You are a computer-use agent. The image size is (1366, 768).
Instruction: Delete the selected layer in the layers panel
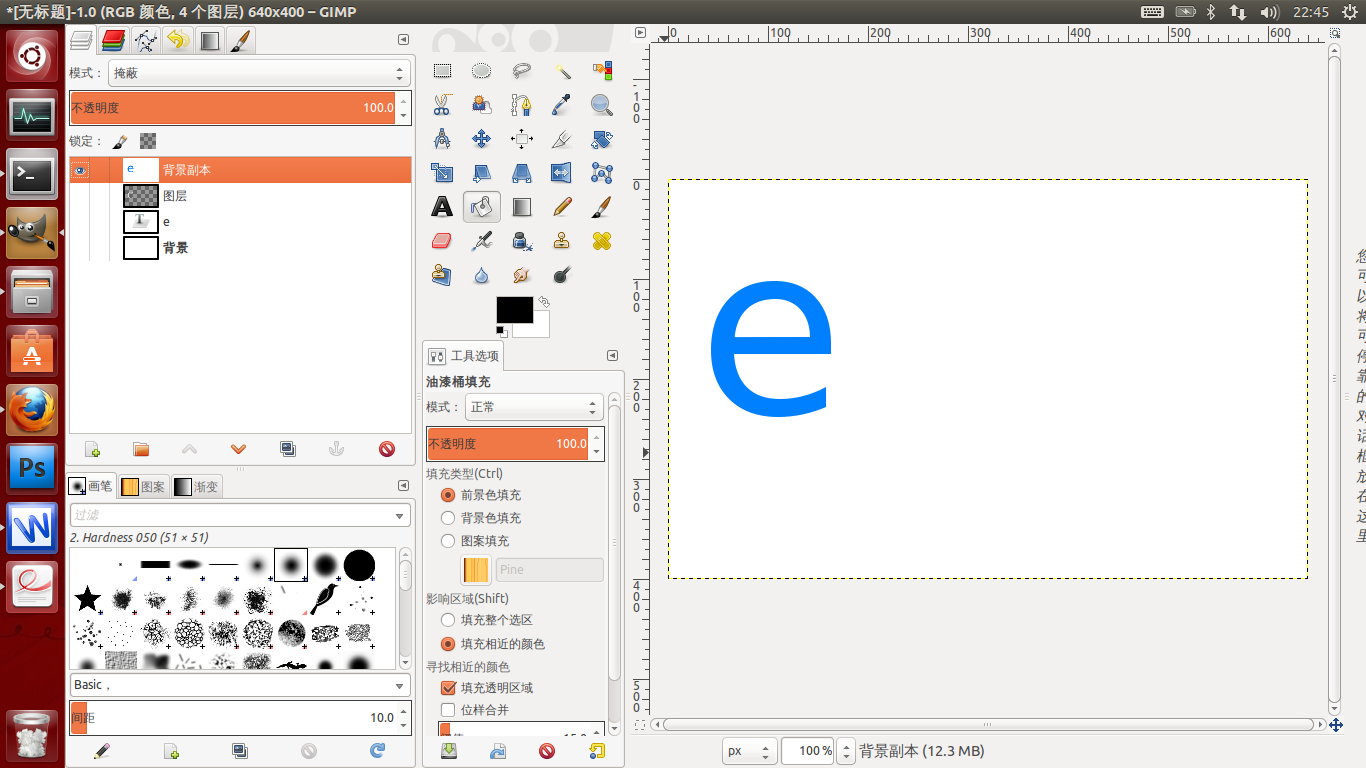point(387,449)
